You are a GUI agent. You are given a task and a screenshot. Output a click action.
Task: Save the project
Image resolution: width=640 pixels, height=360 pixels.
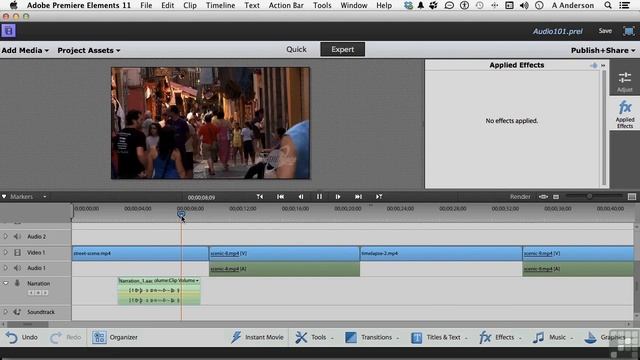[605, 31]
